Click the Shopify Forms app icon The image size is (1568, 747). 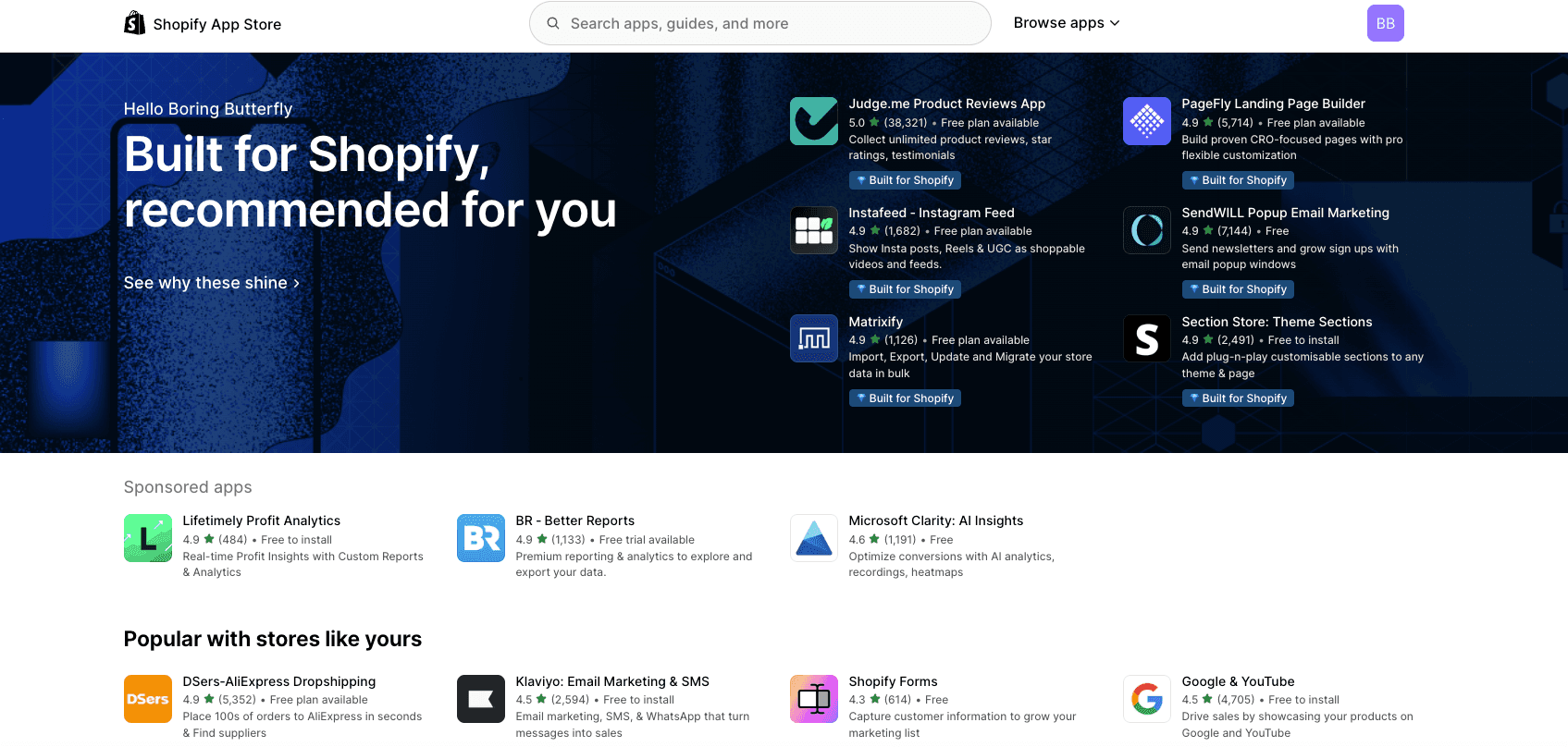click(814, 699)
